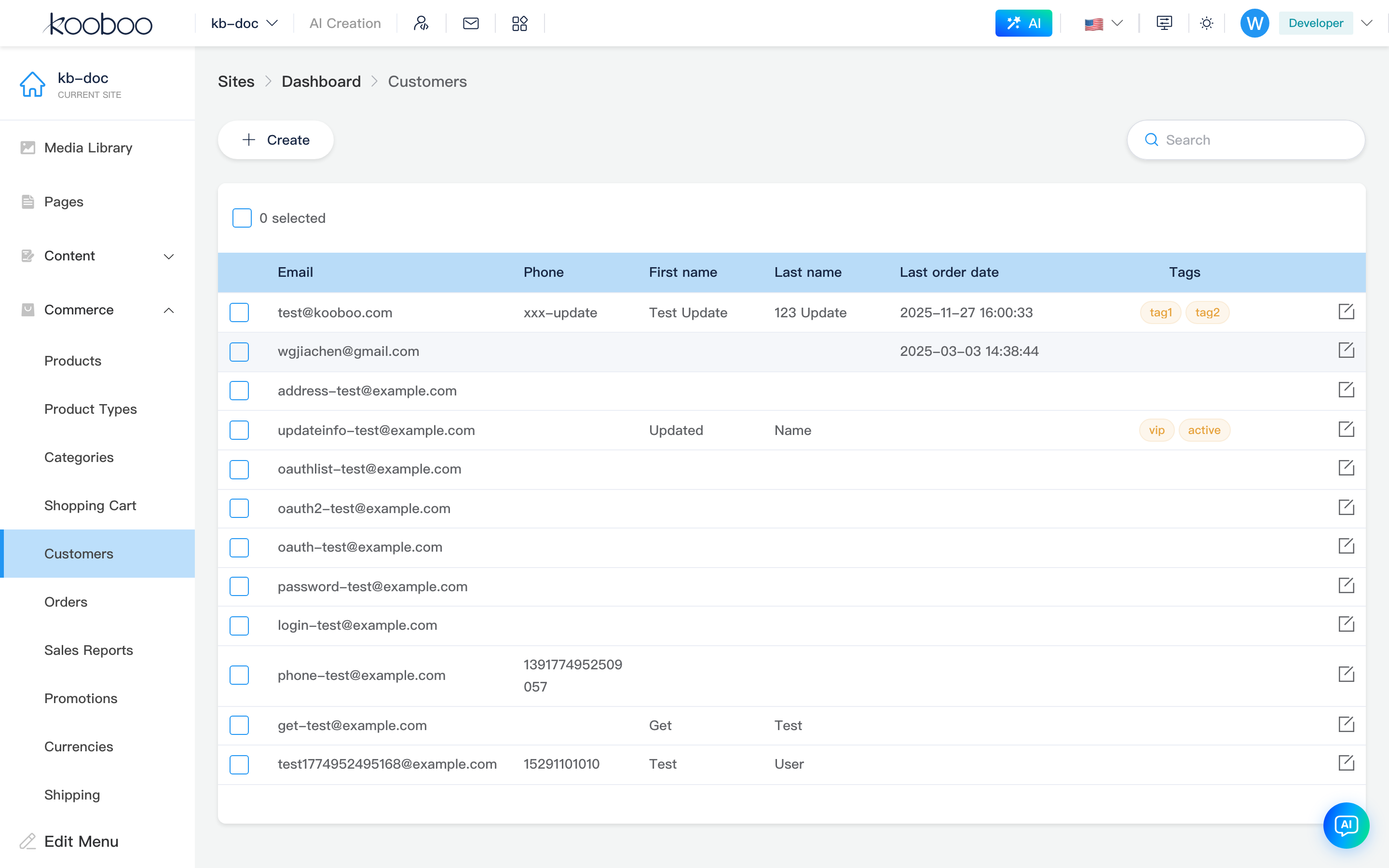Check the box for oauth2-test@example.com

(239, 508)
